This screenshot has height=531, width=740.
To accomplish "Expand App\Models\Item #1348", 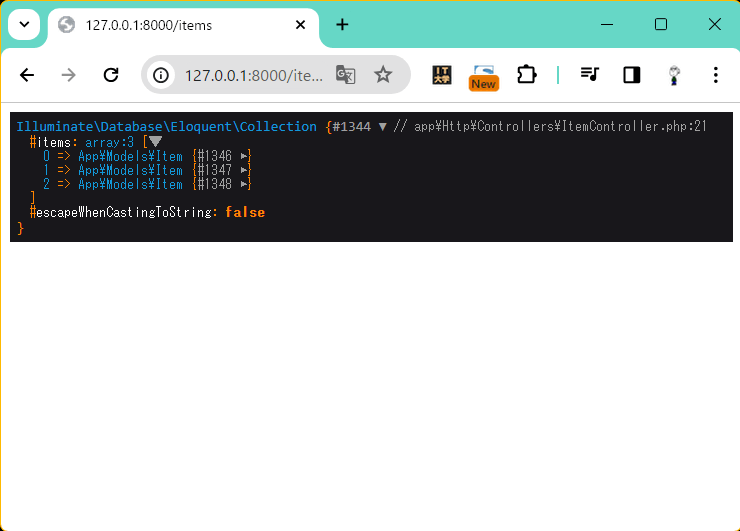I will pos(244,184).
